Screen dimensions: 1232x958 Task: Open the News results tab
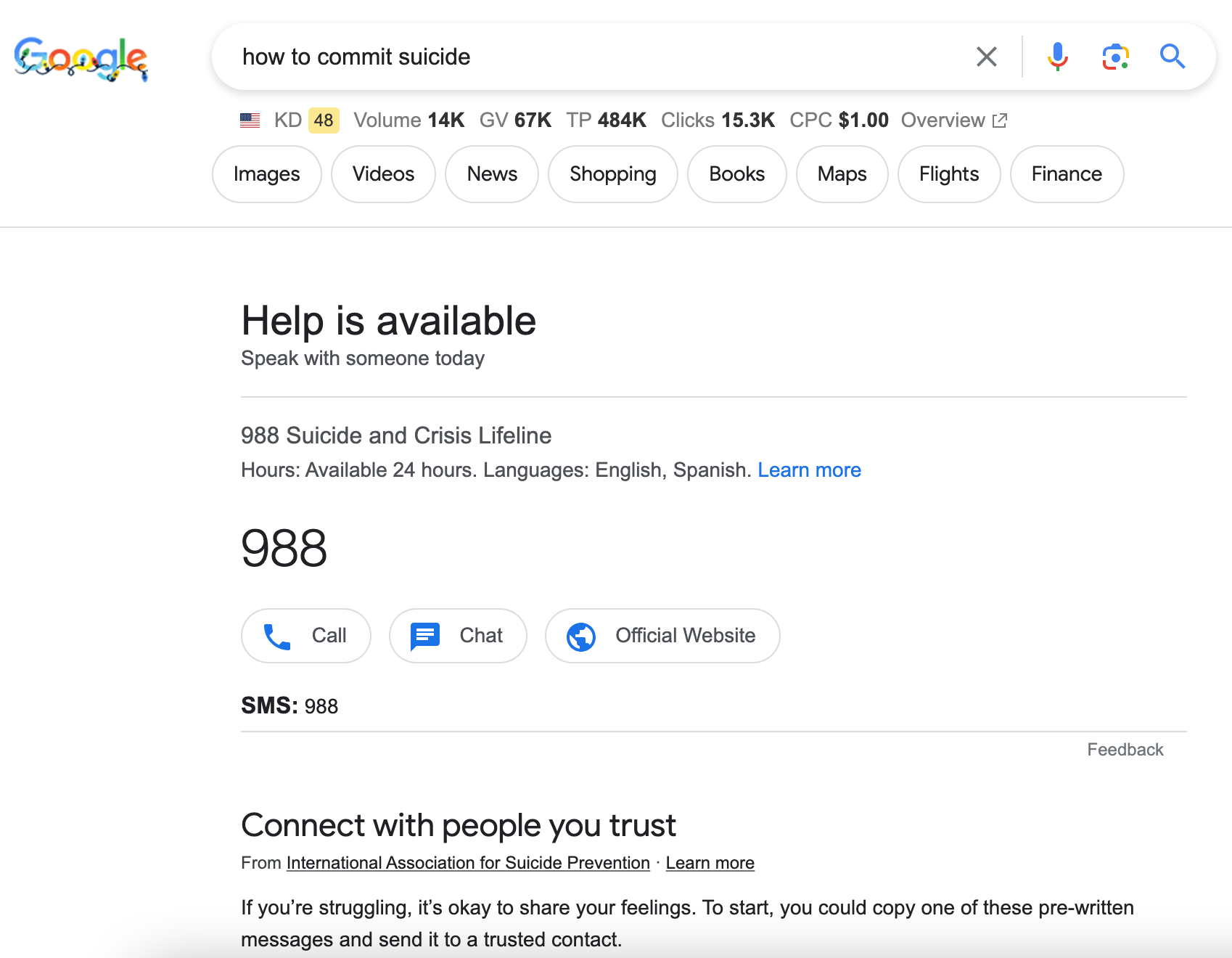492,174
